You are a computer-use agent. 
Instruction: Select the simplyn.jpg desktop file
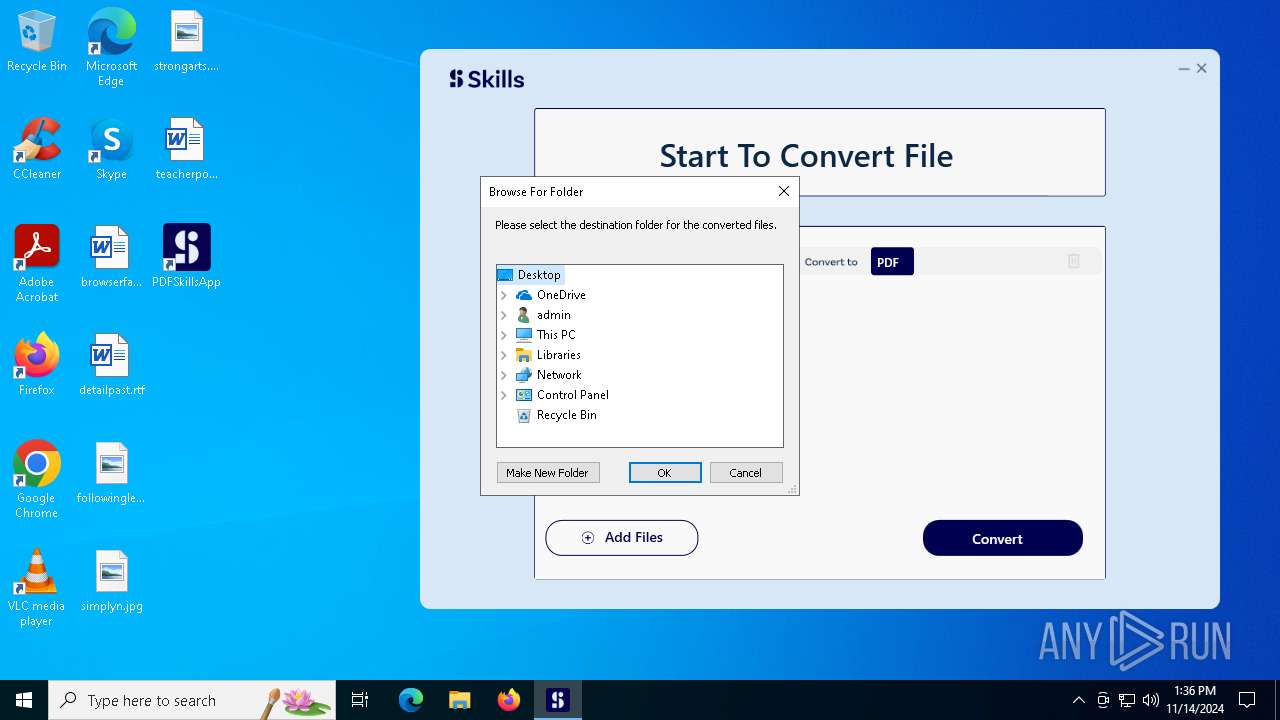111,581
